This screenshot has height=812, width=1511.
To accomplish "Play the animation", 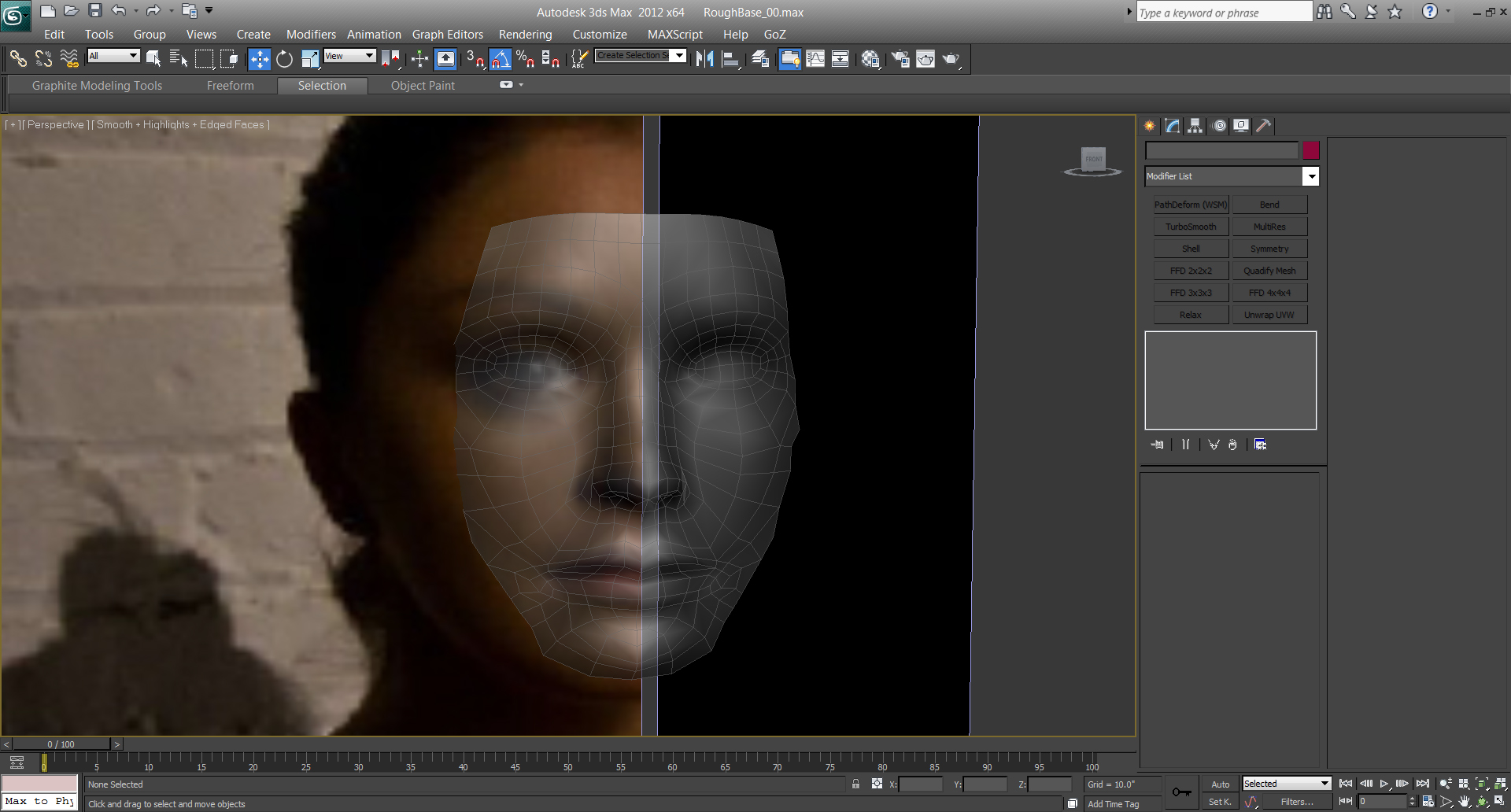I will pyautogui.click(x=1384, y=784).
